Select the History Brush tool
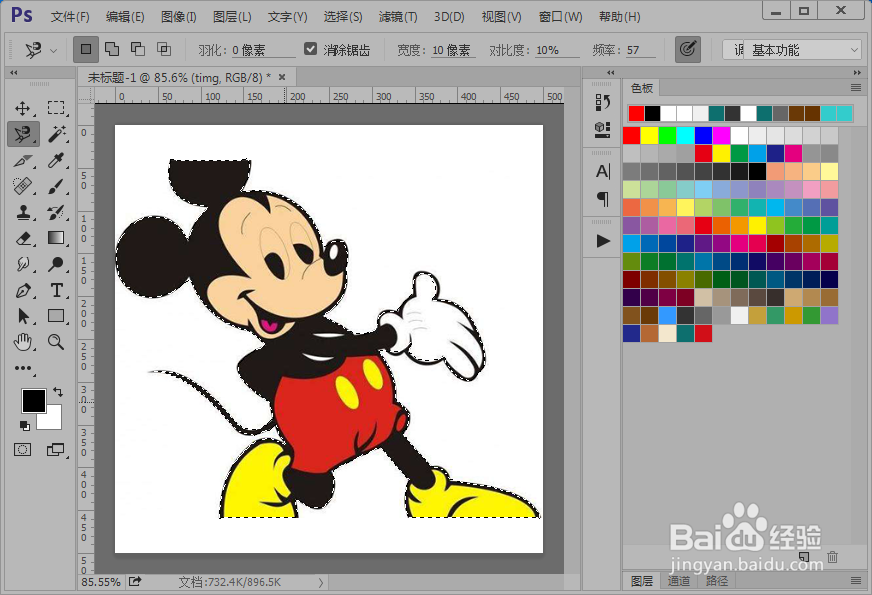This screenshot has width=872, height=595. click(x=56, y=212)
